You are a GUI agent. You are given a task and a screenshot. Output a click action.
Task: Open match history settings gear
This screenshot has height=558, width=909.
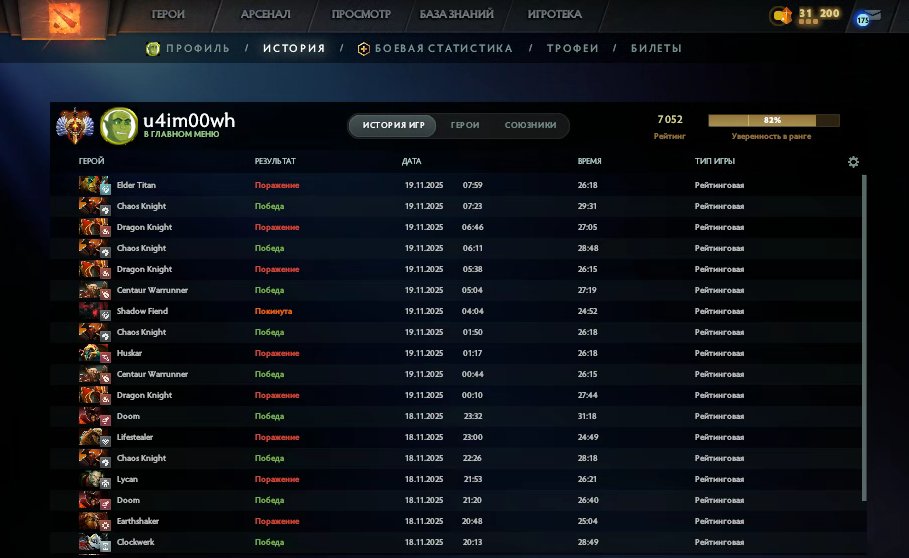(x=853, y=162)
